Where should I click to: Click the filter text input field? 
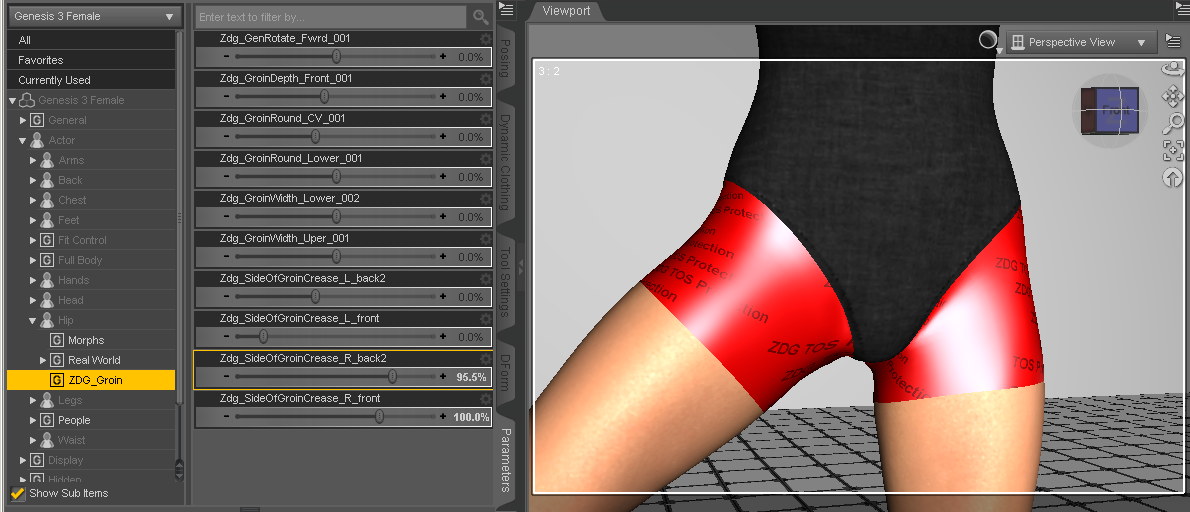pyautogui.click(x=331, y=17)
